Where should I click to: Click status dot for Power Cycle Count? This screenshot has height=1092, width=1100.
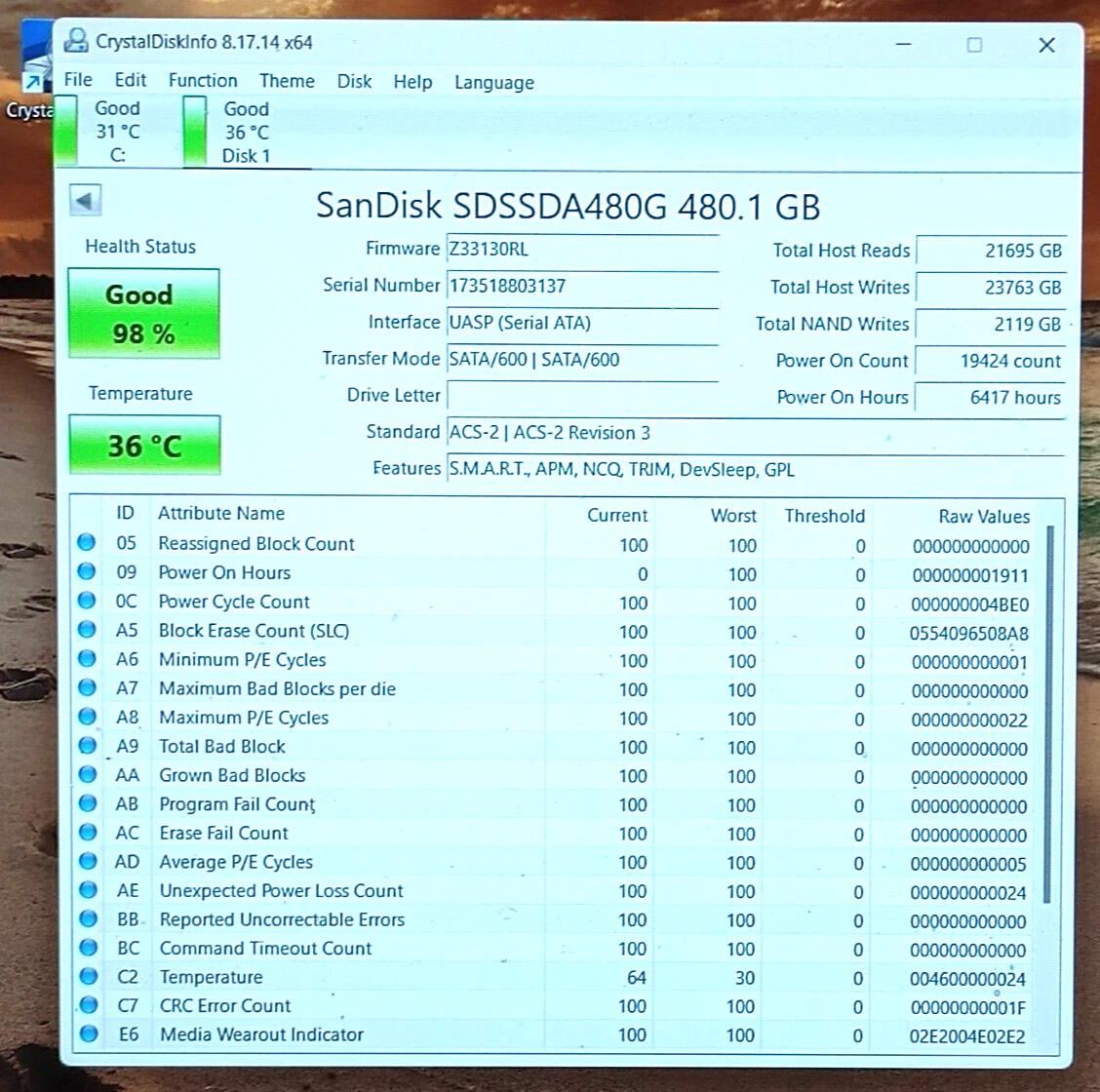(86, 601)
